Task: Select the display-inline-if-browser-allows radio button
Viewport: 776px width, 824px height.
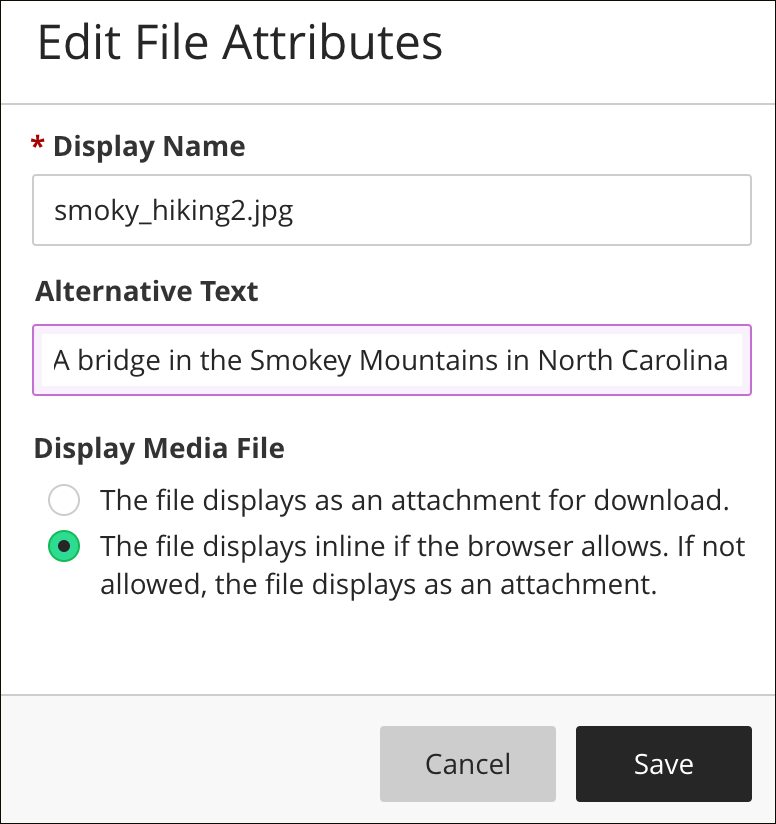Action: pyautogui.click(x=64, y=547)
